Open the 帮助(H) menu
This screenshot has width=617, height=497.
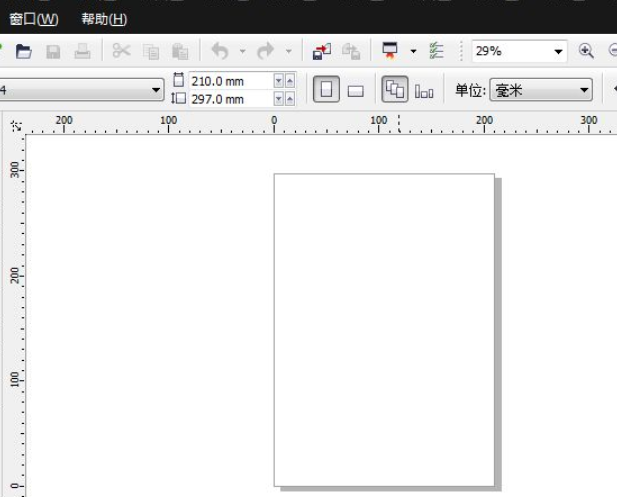[x=104, y=19]
